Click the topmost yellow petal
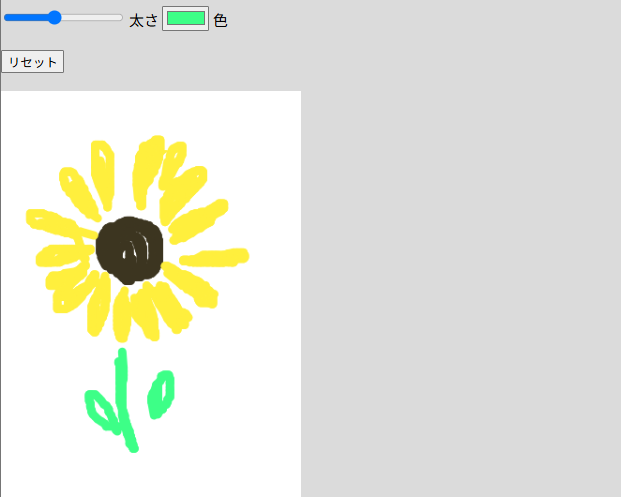Image resolution: width=621 pixels, height=497 pixels. pyautogui.click(x=149, y=172)
